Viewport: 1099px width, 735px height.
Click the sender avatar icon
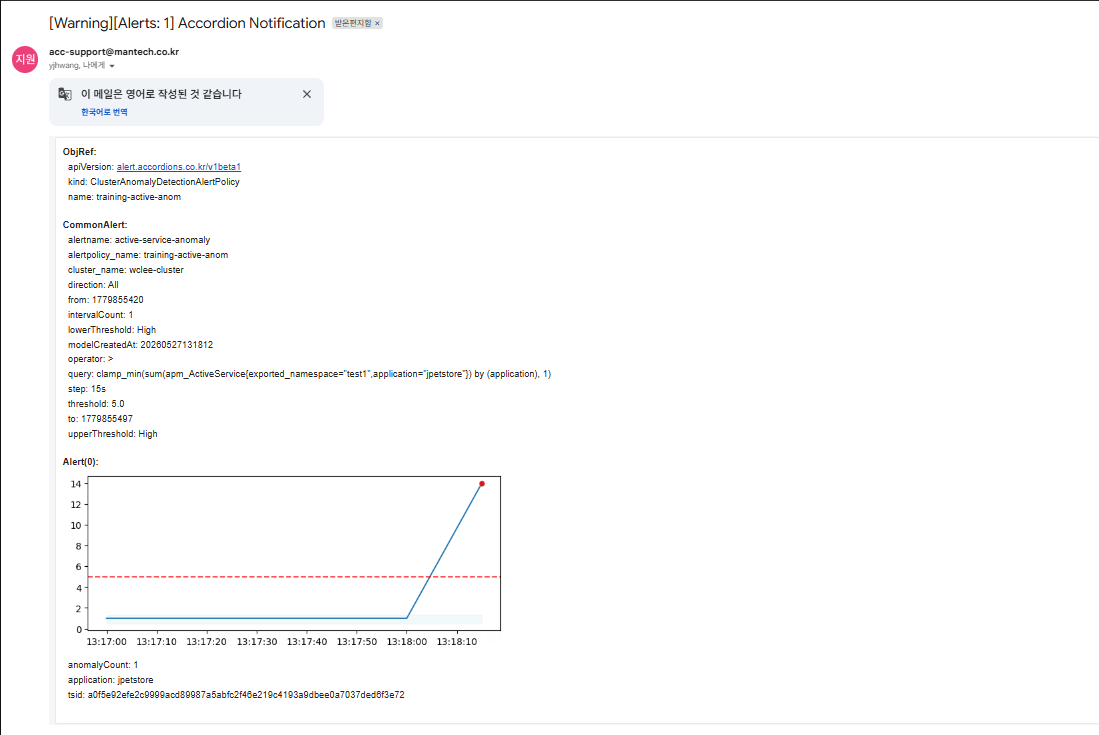[25, 60]
